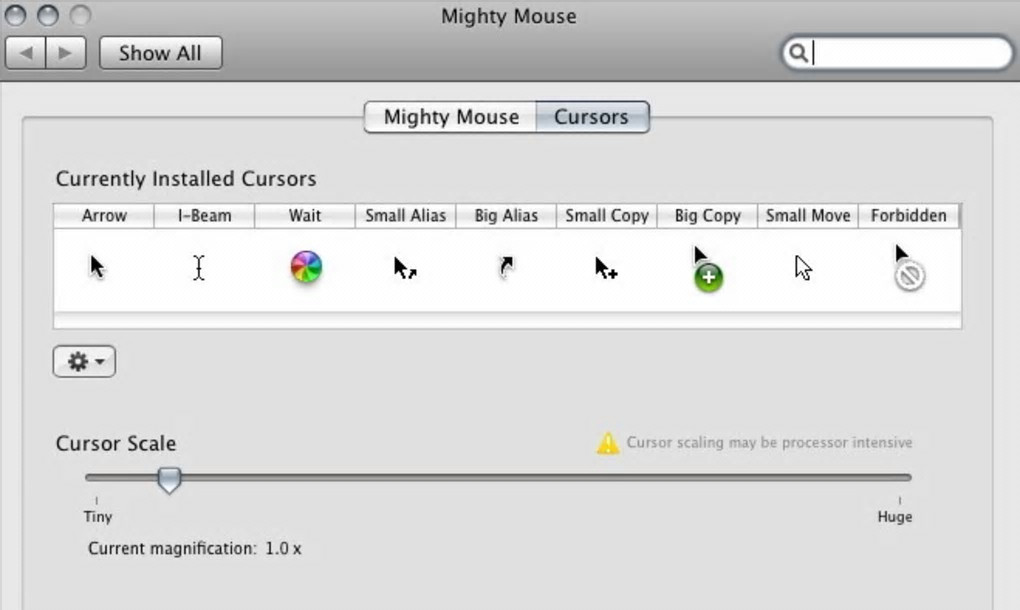1020x610 pixels.
Task: Click the Cursor Scale slider handle
Action: (x=170, y=481)
